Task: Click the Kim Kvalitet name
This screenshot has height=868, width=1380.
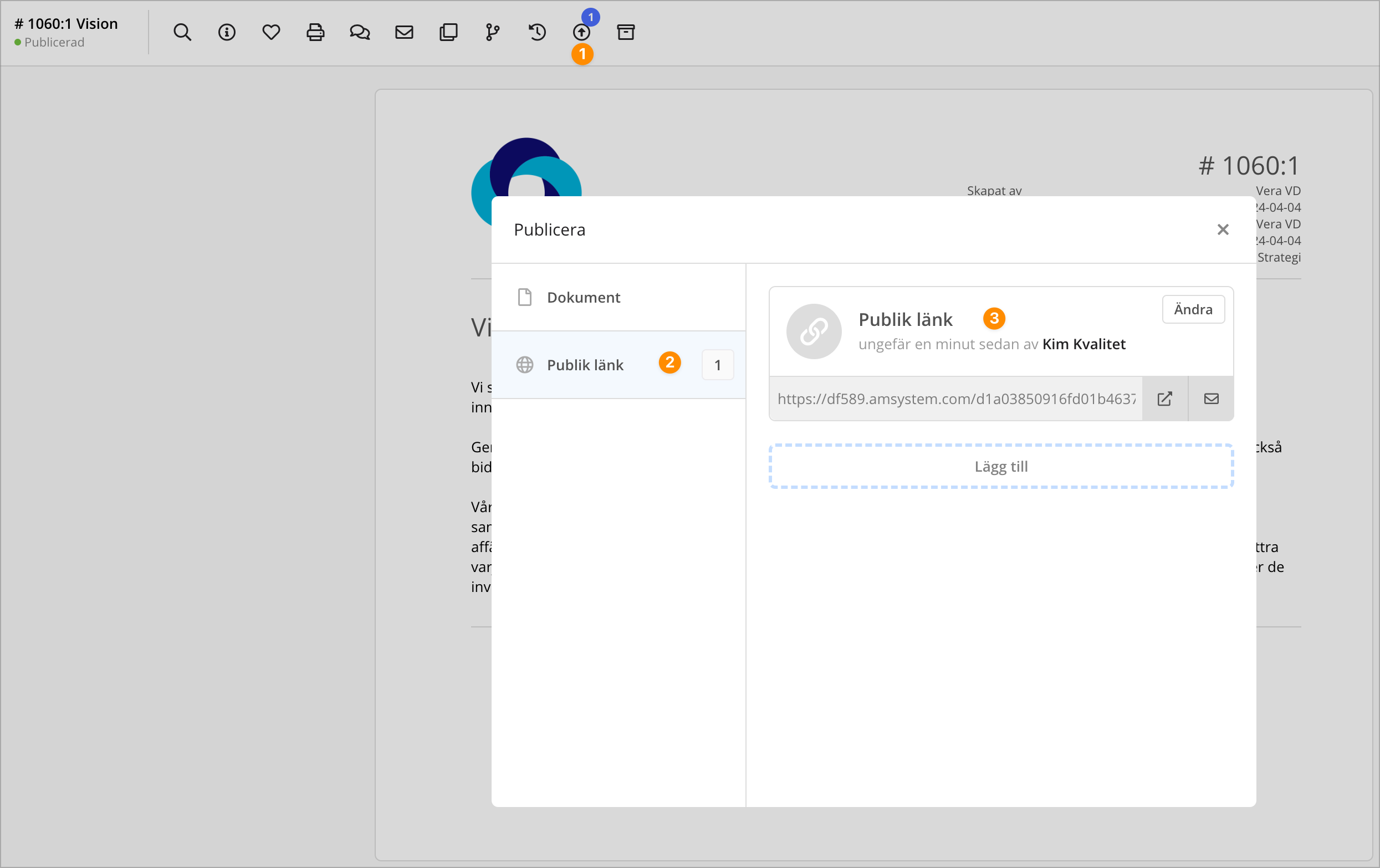Action: (1083, 344)
